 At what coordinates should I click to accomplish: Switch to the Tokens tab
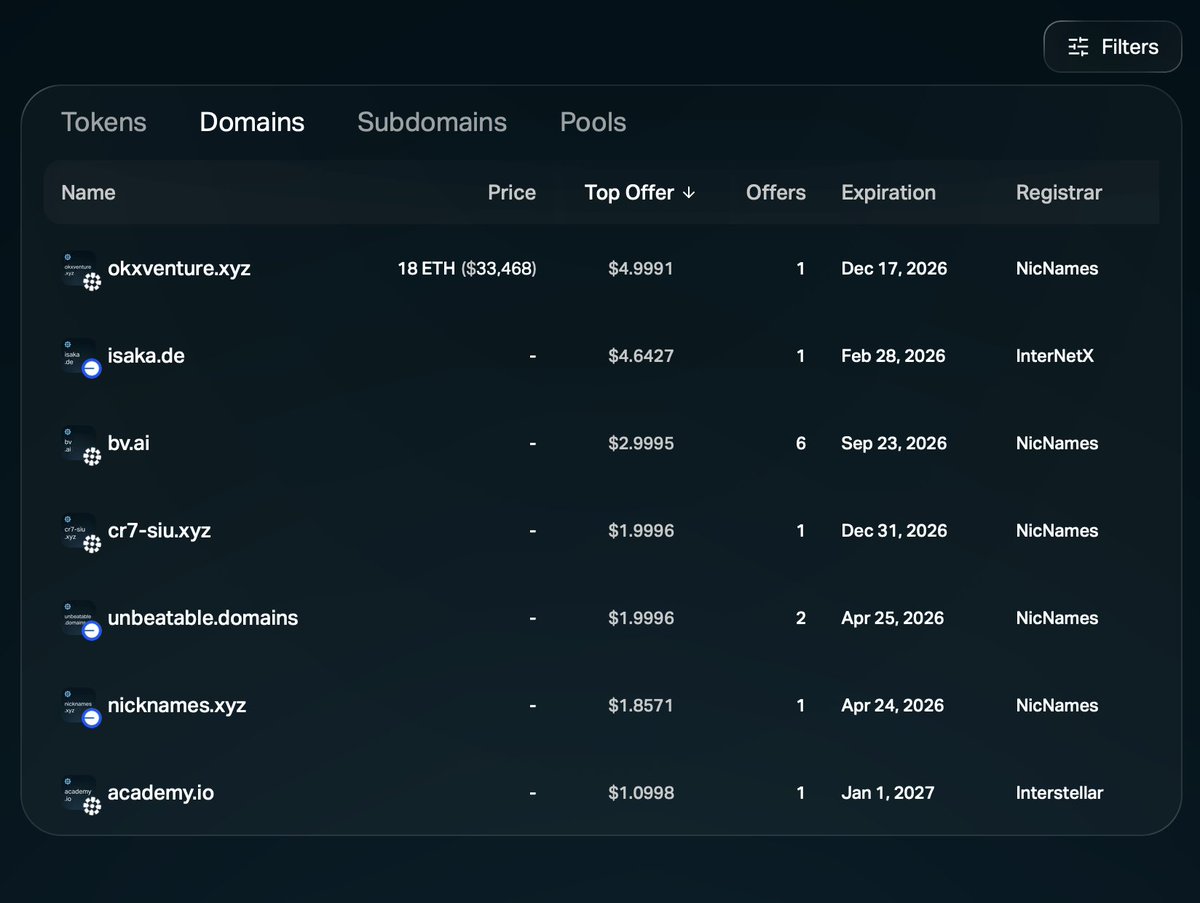click(x=104, y=122)
